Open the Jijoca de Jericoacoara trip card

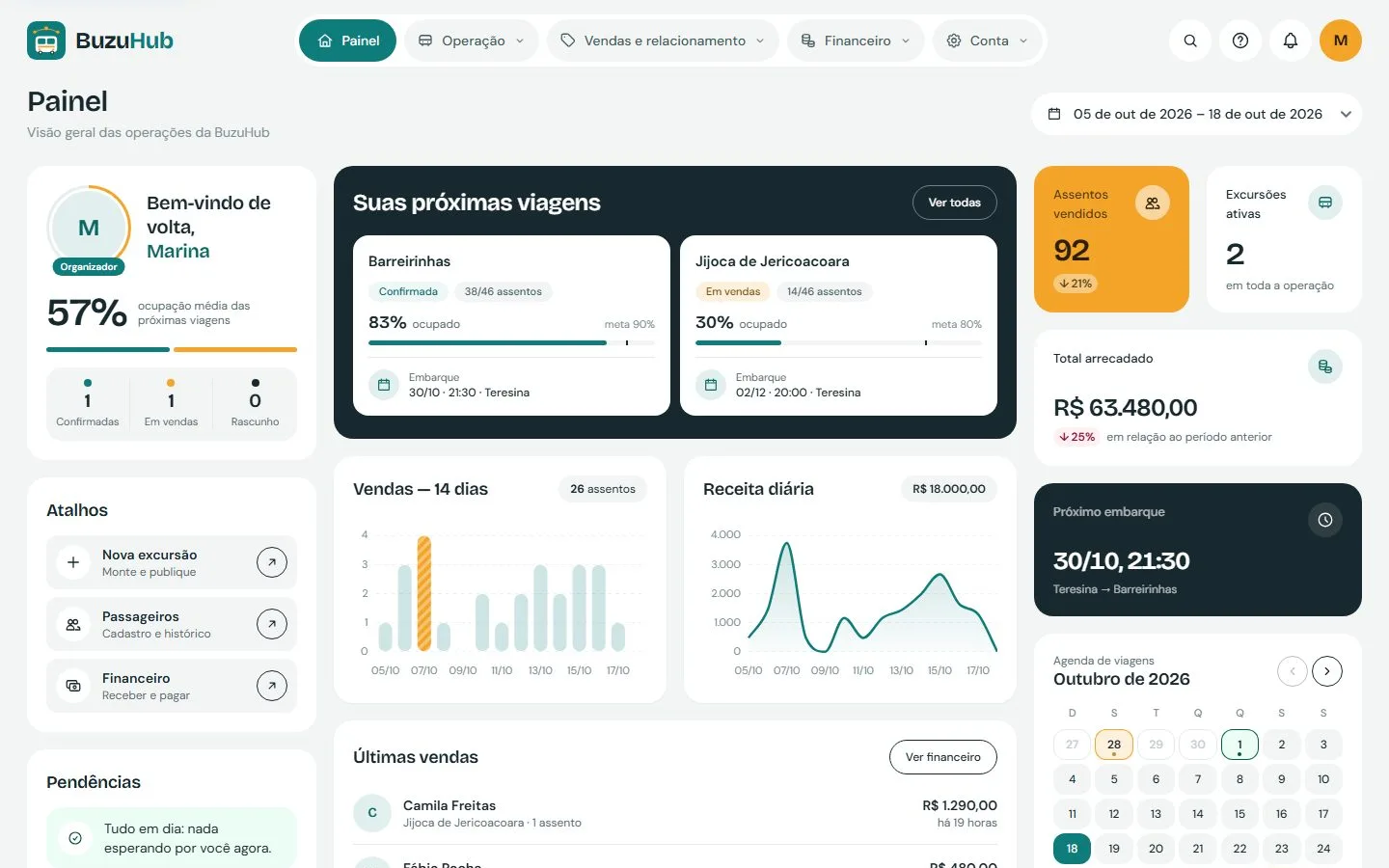point(838,325)
